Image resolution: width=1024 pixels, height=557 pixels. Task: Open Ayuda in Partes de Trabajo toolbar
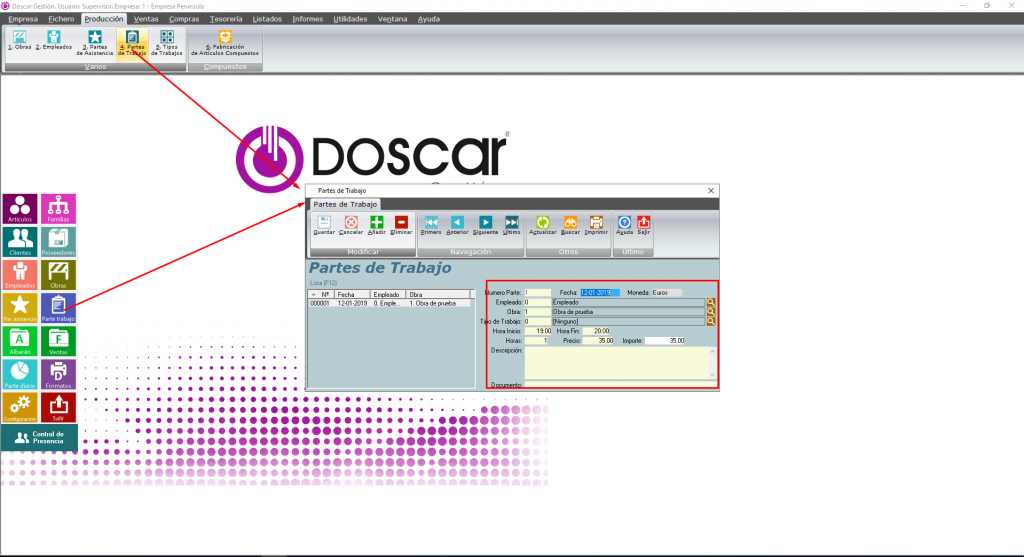(624, 225)
